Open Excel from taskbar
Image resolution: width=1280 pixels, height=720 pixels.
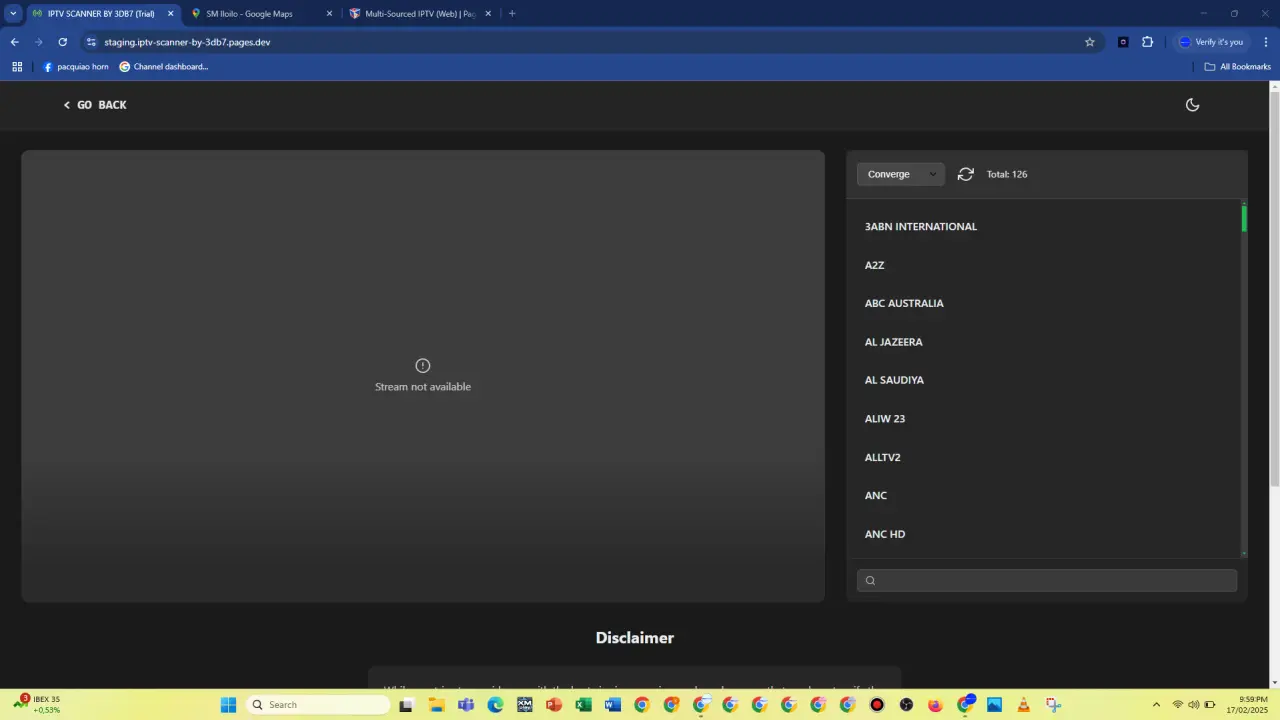pos(583,705)
